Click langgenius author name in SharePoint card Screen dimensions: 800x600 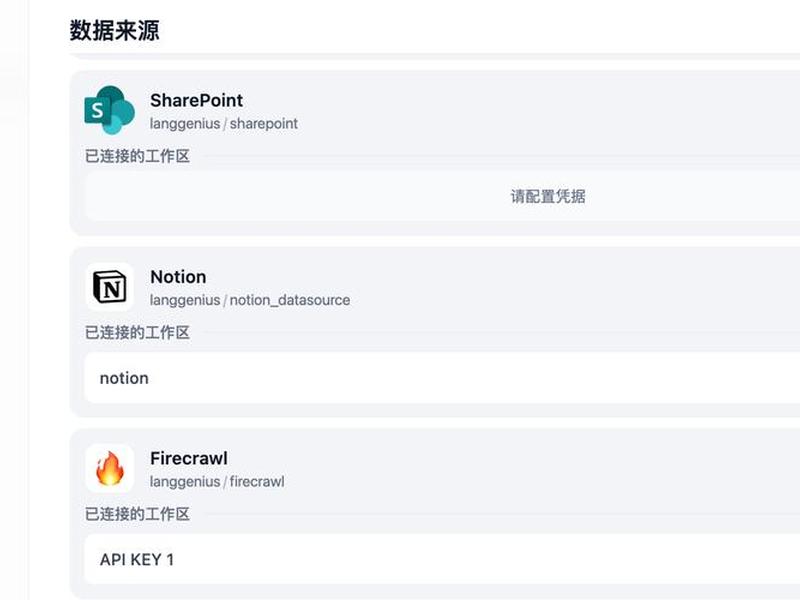click(x=185, y=124)
